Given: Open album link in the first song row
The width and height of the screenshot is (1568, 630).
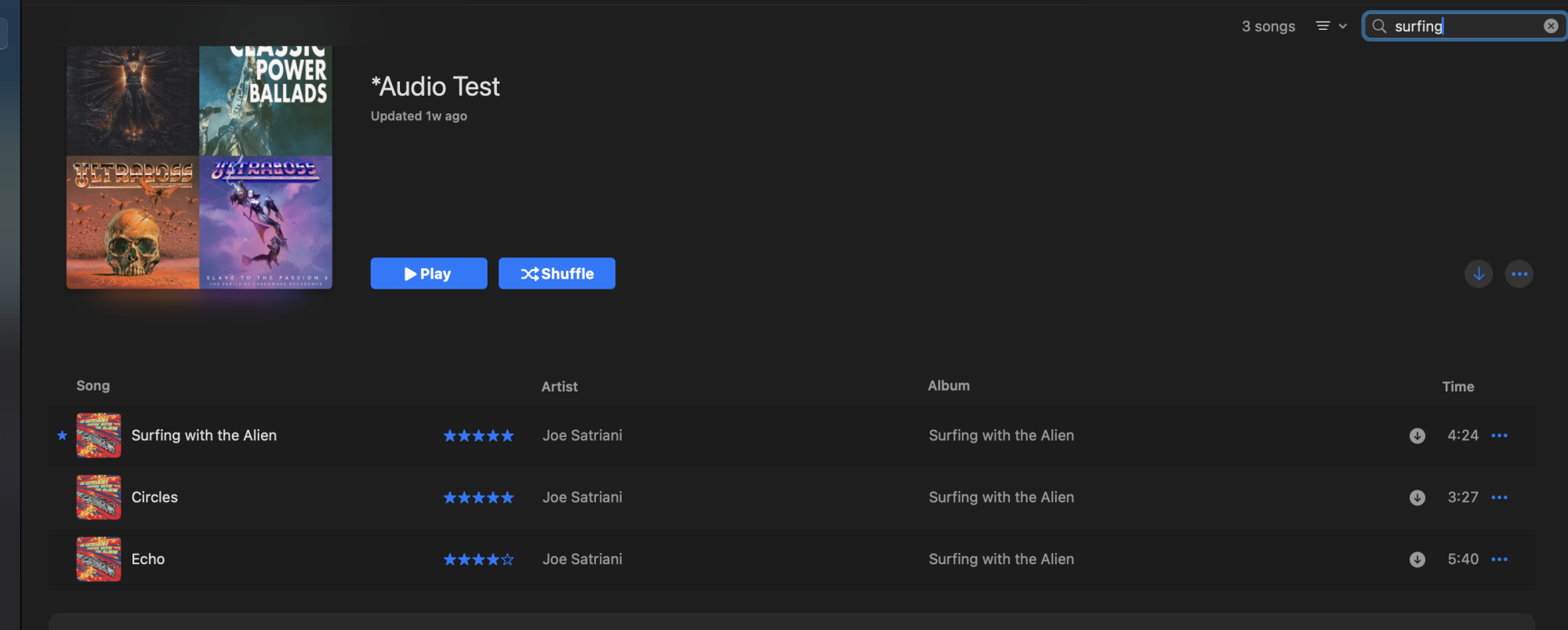Looking at the screenshot, I should point(1001,435).
